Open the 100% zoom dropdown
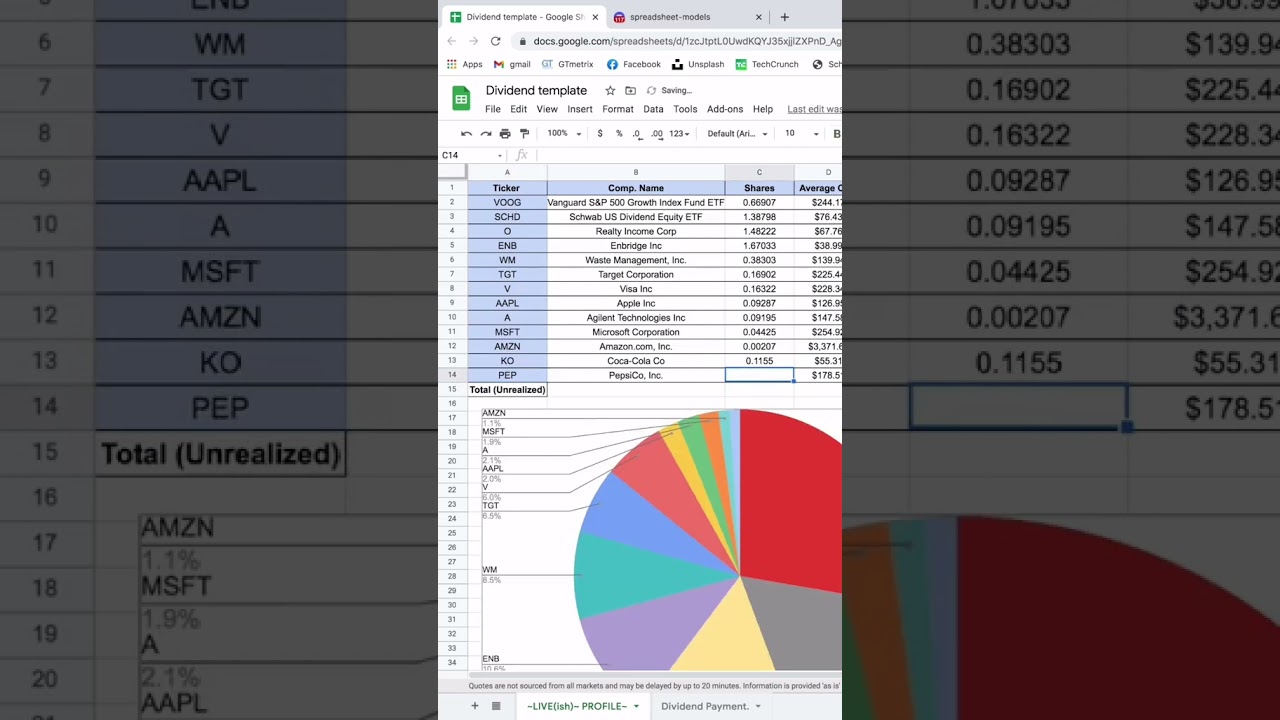Image resolution: width=1280 pixels, height=720 pixels. (564, 133)
